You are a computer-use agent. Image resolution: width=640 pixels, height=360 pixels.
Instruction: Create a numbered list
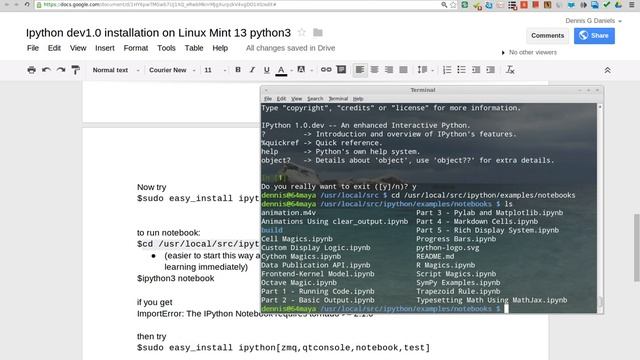[x=447, y=70]
